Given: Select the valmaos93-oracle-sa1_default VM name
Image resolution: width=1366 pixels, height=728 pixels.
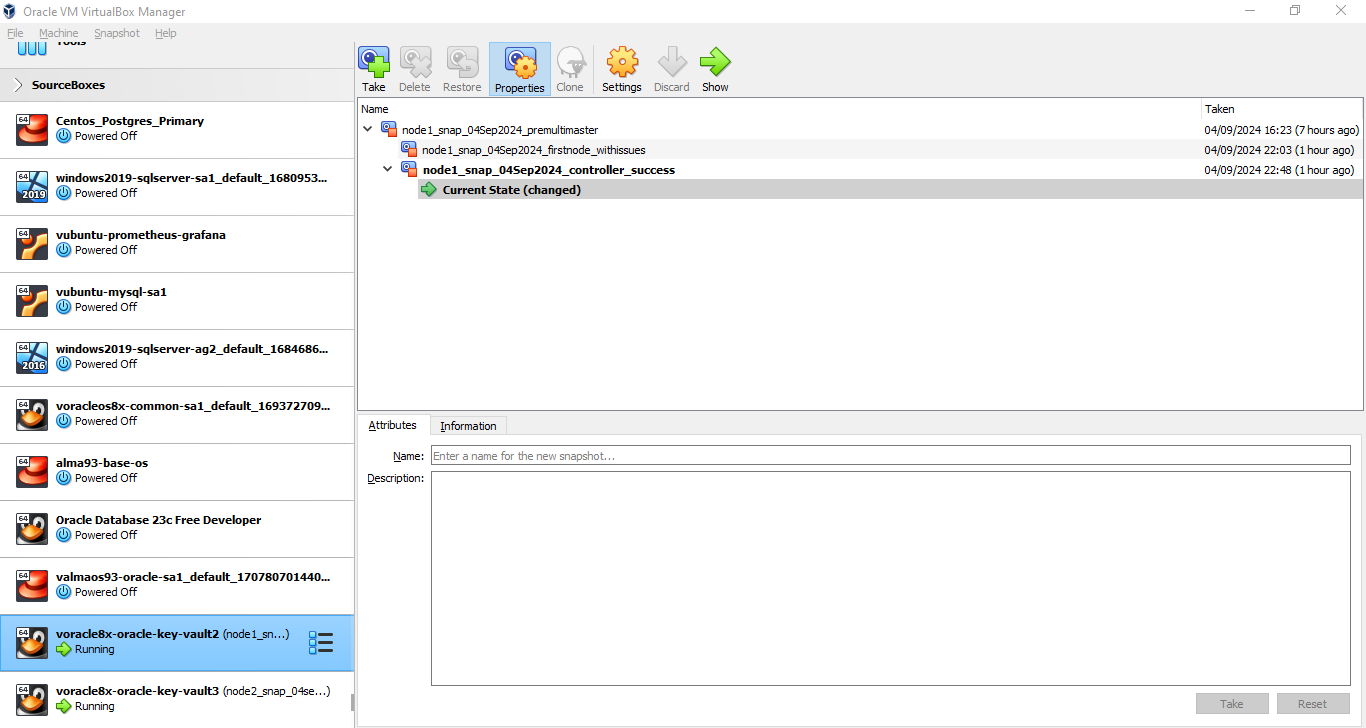Looking at the screenshot, I should [192, 577].
